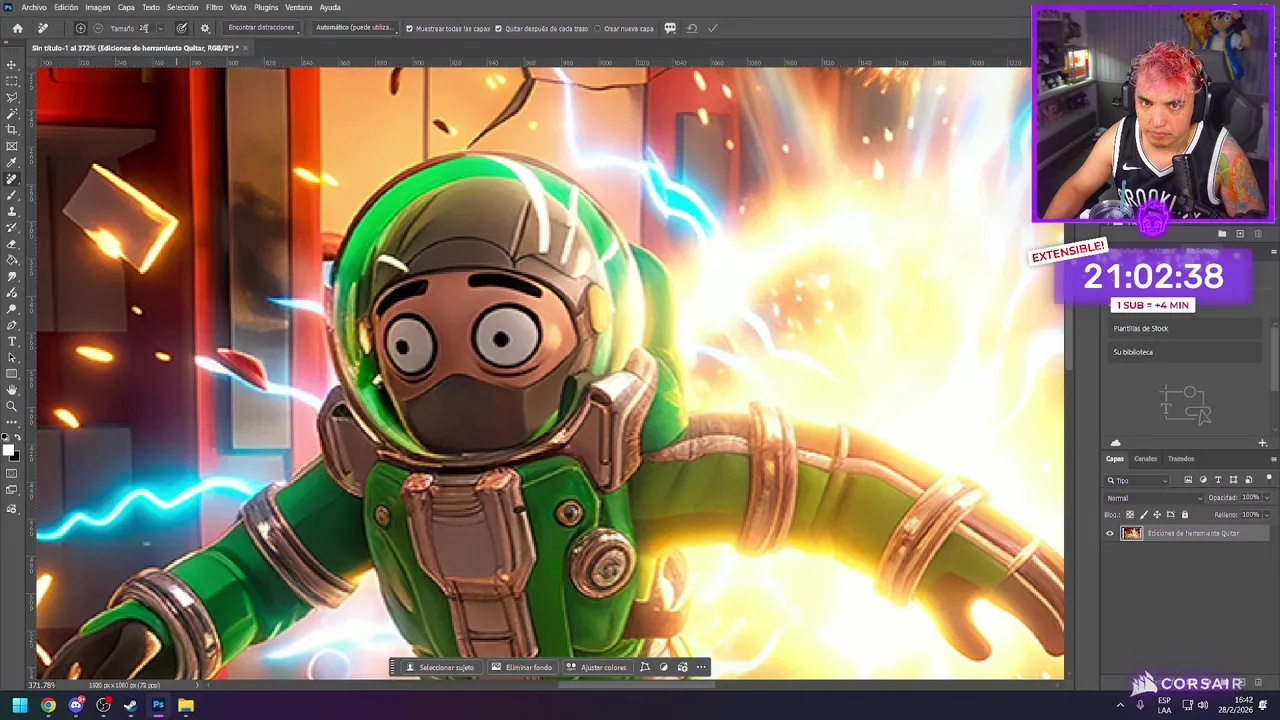Image resolution: width=1280 pixels, height=720 pixels.
Task: Select the Eraser tool
Action: 12,244
